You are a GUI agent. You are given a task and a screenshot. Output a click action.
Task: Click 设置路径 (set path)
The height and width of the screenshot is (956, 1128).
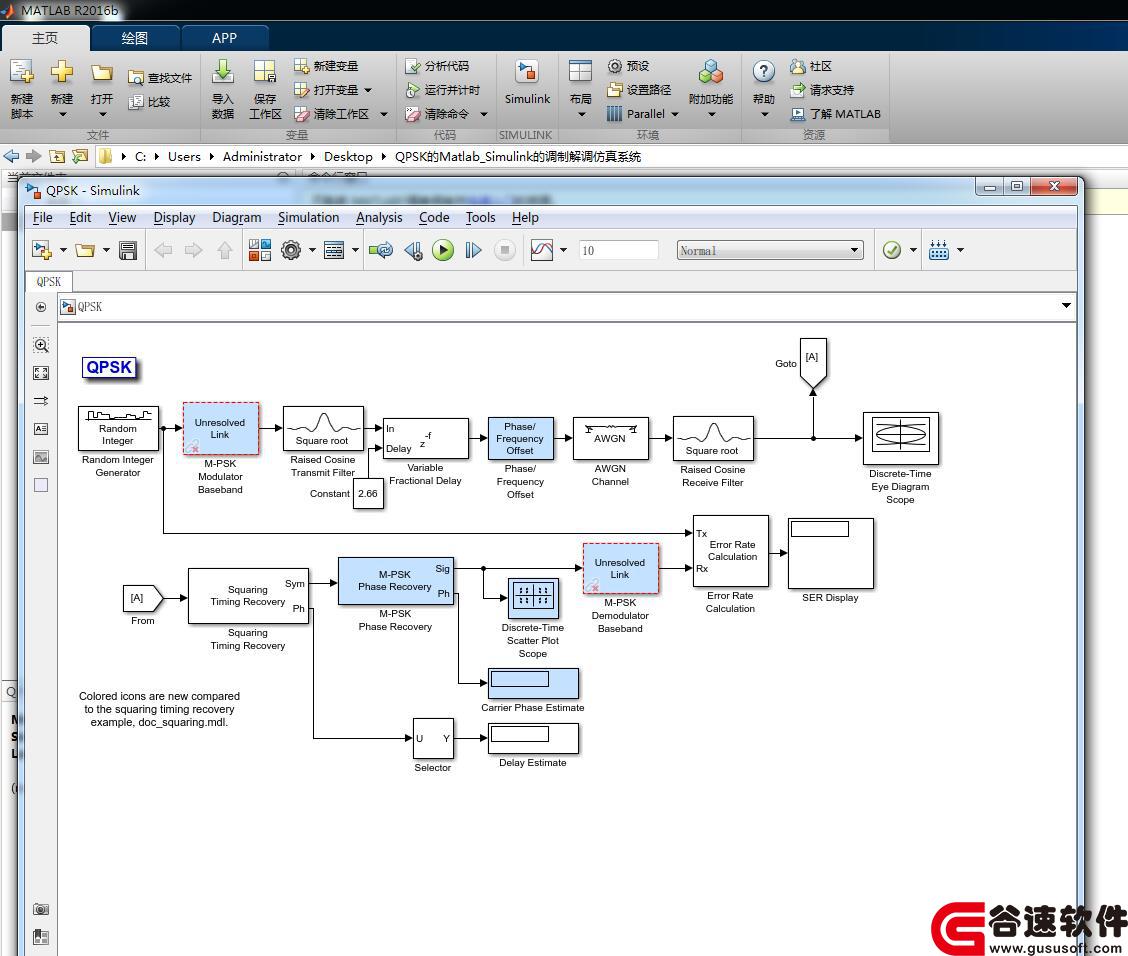click(639, 90)
